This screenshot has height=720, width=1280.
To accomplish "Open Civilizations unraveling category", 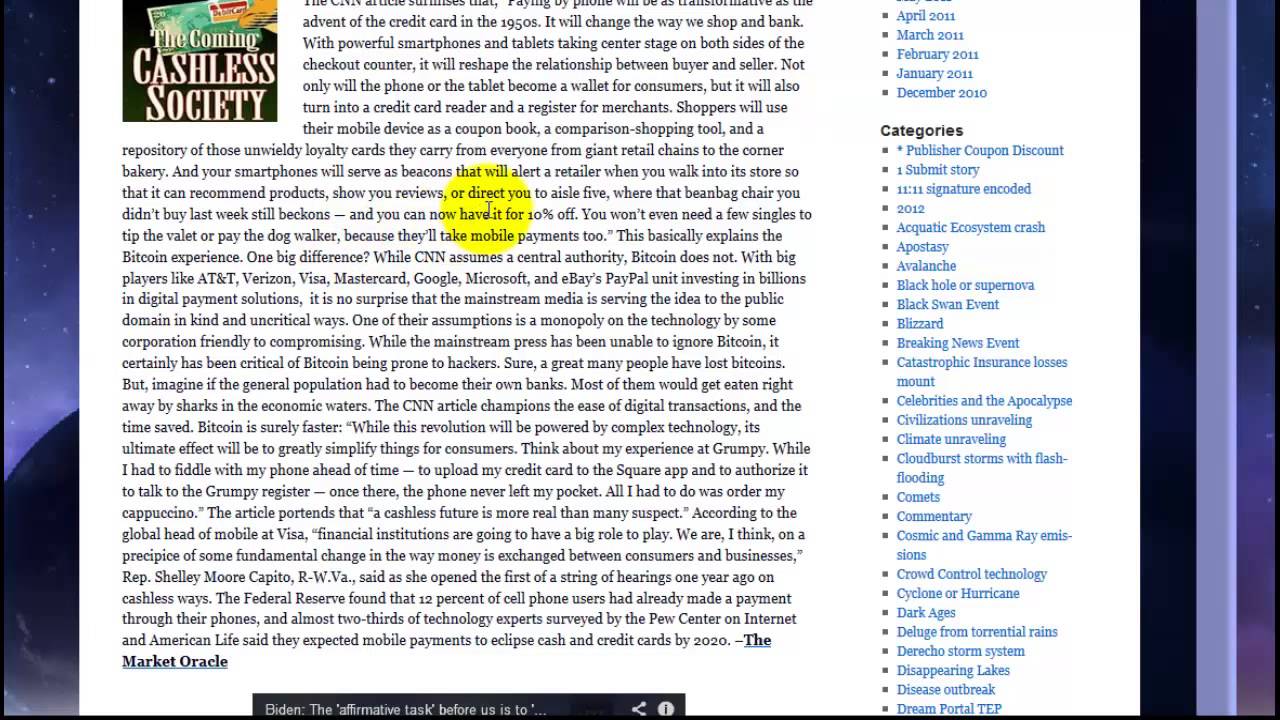I will (x=964, y=420).
